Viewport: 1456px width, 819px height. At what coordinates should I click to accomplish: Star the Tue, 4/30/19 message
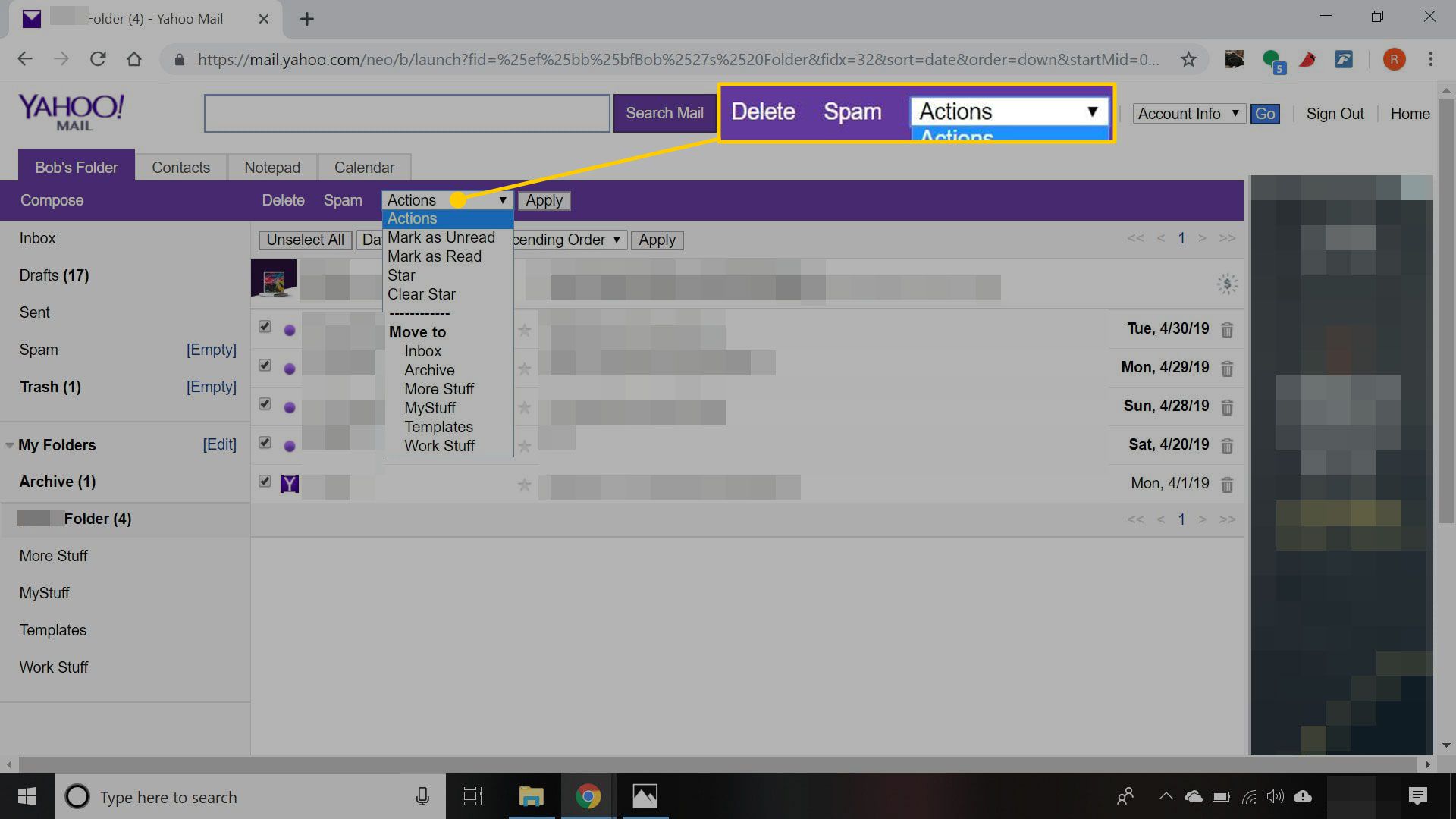[524, 330]
